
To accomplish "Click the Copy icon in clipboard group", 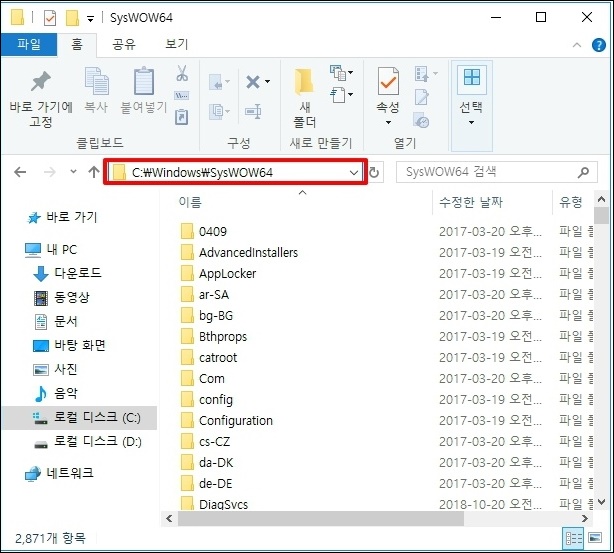I will coord(96,81).
